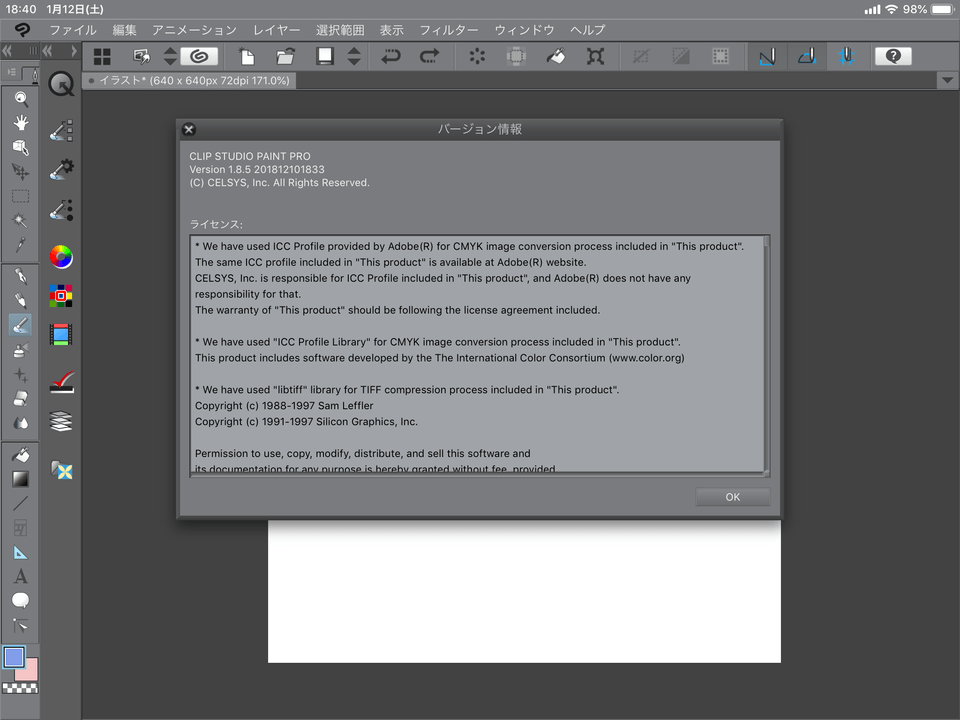Select the Blend tool
Image resolution: width=960 pixels, height=720 pixels.
(x=21, y=423)
